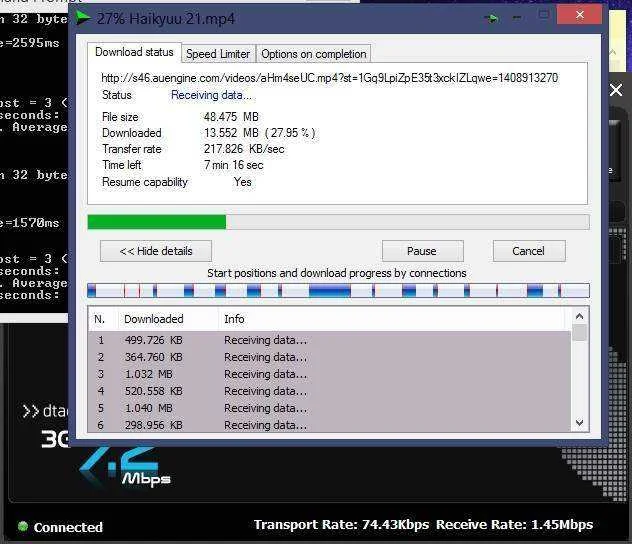Pause the Haikyuu 21.mp4 download
Viewport: 632px width, 544px height.
422,251
